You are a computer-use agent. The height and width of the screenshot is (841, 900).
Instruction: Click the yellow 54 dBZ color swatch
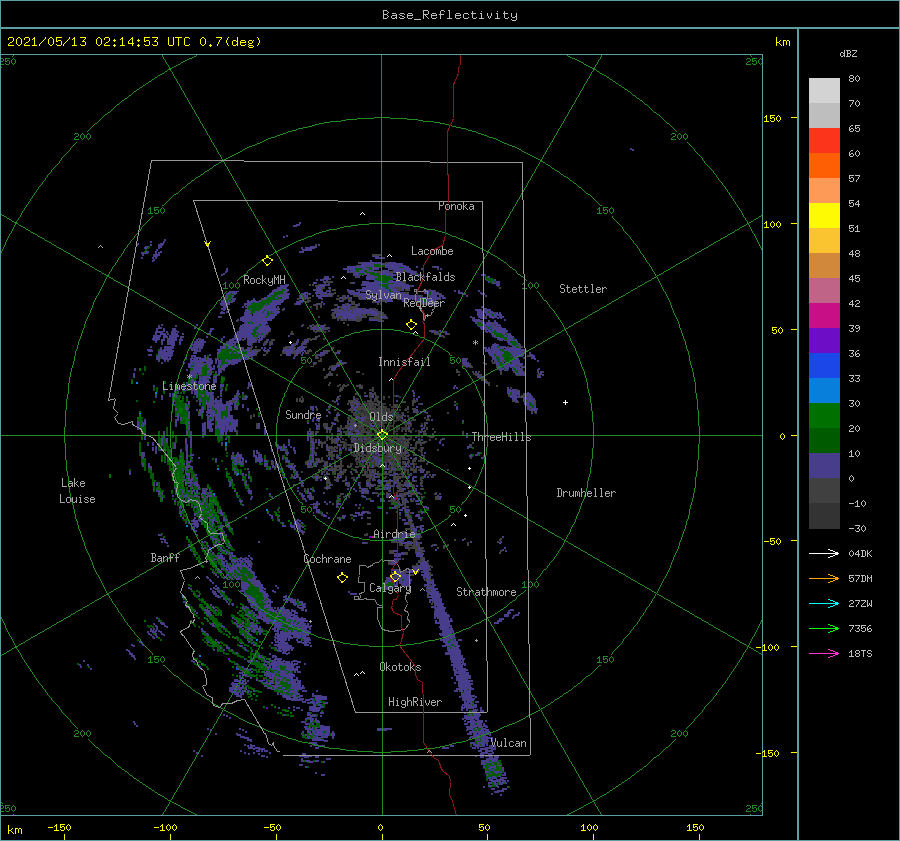pyautogui.click(x=824, y=215)
